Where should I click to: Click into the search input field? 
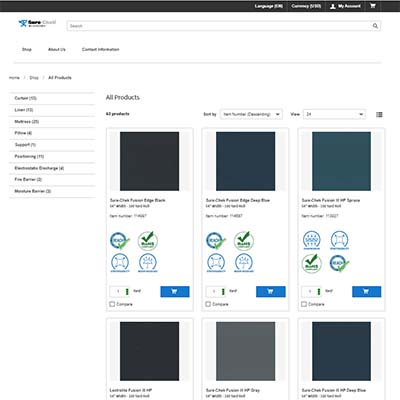219,26
